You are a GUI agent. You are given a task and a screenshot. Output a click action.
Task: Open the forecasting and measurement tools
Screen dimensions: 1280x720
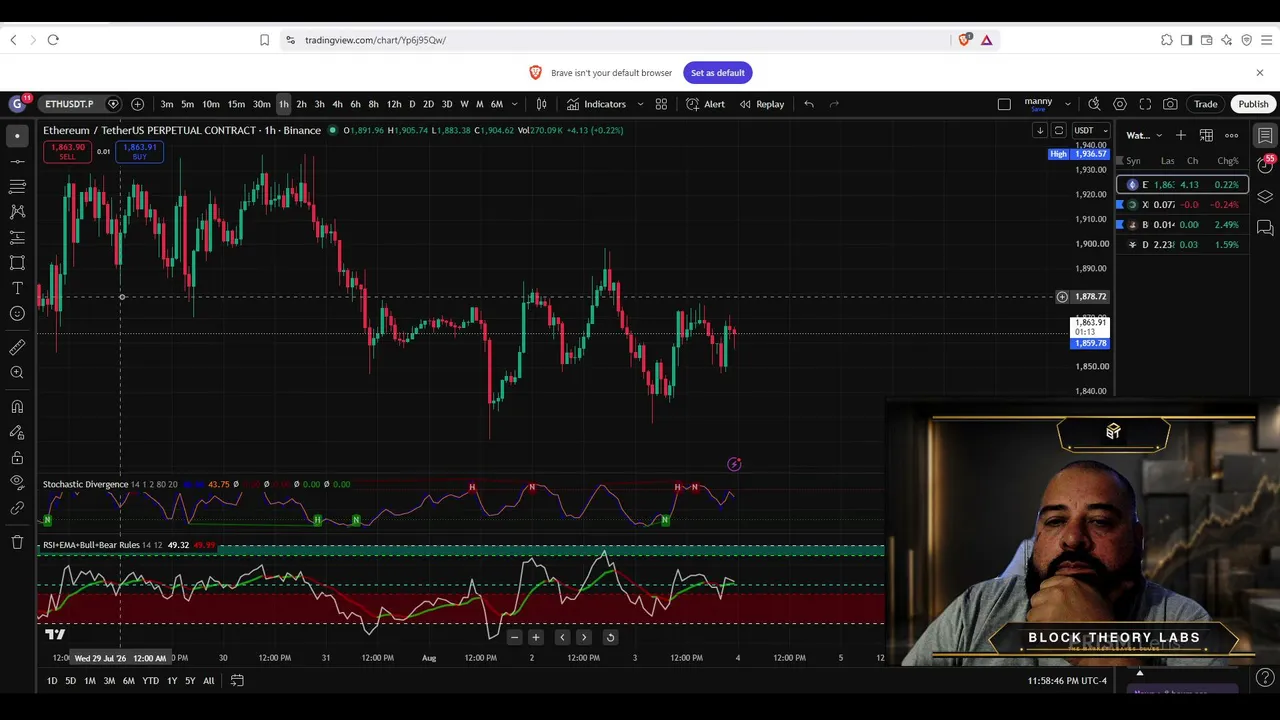coord(17,237)
